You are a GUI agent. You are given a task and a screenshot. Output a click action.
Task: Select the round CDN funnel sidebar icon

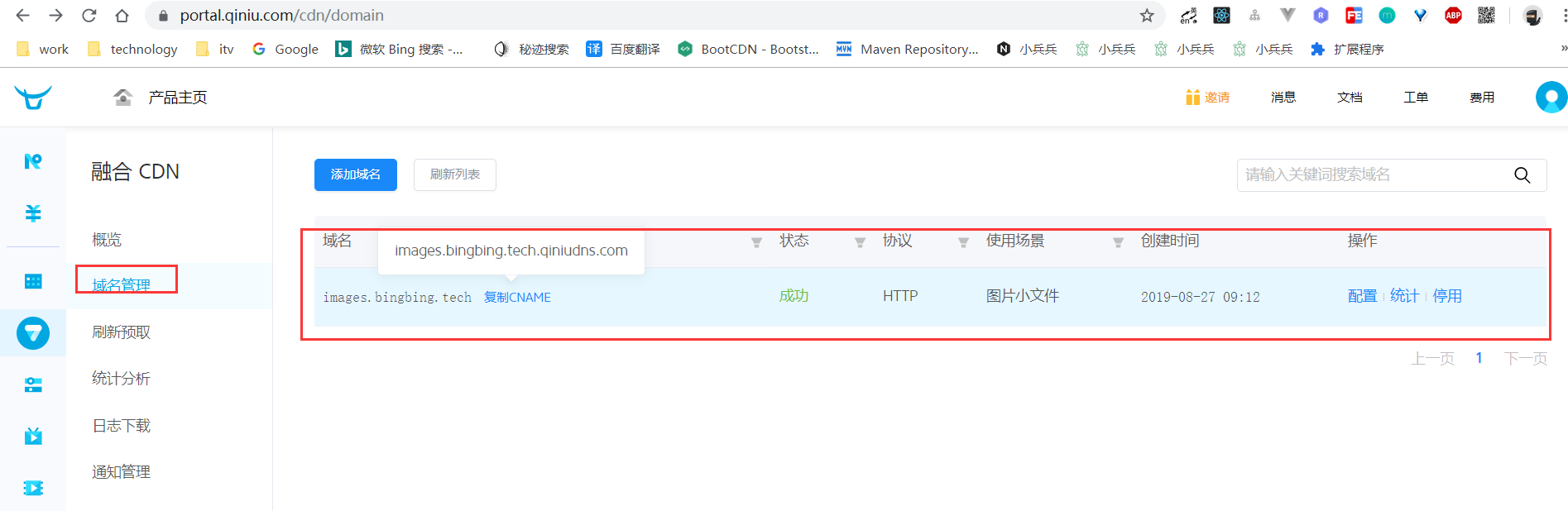coord(33,333)
